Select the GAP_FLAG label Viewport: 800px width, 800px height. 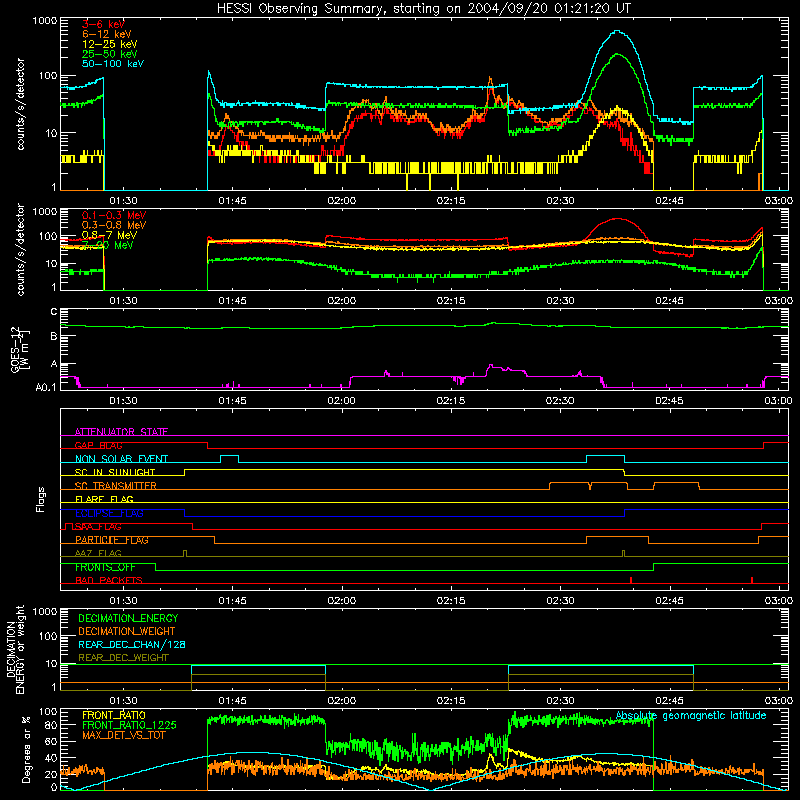tap(98, 445)
